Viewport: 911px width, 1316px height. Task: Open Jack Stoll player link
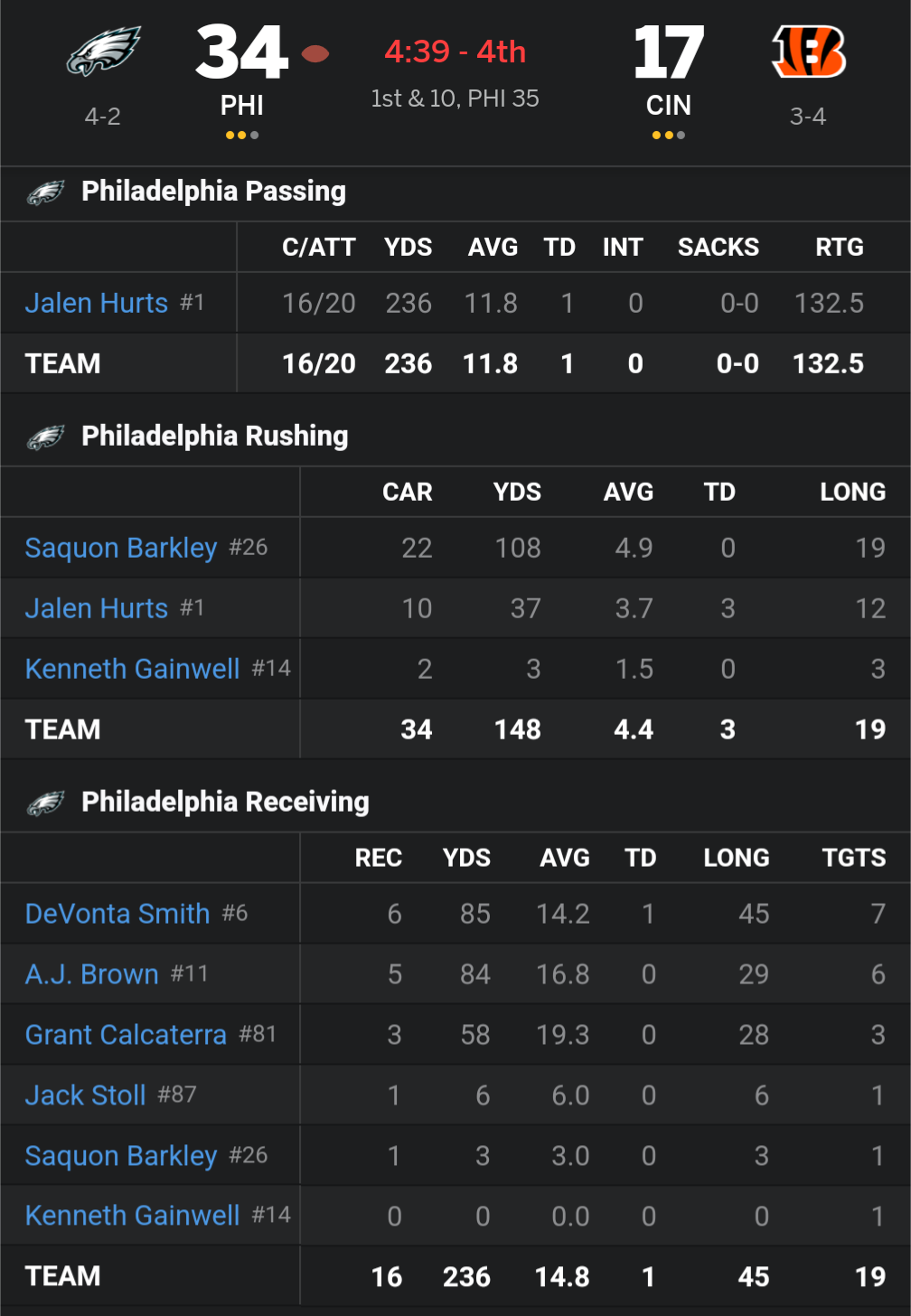[86, 1095]
